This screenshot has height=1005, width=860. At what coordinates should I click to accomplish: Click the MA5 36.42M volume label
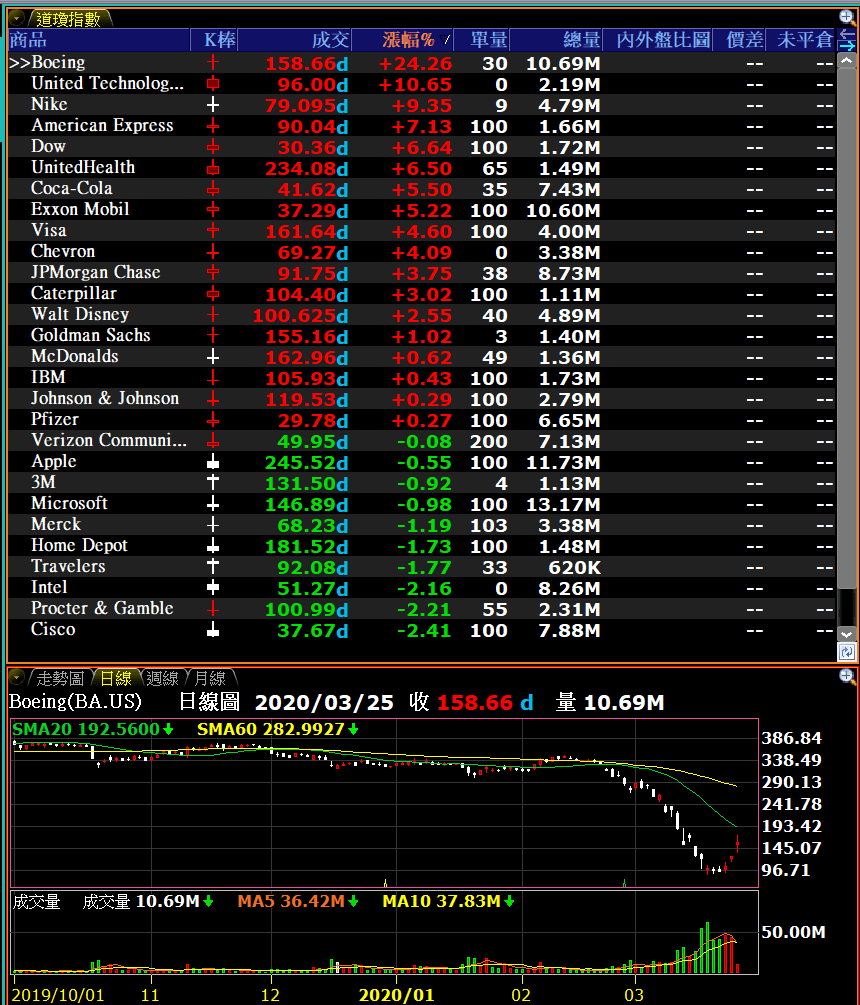pyautogui.click(x=298, y=901)
